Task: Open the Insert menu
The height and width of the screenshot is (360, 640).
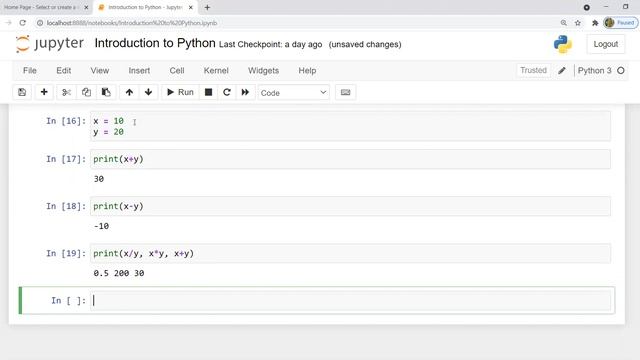Action: (x=139, y=71)
